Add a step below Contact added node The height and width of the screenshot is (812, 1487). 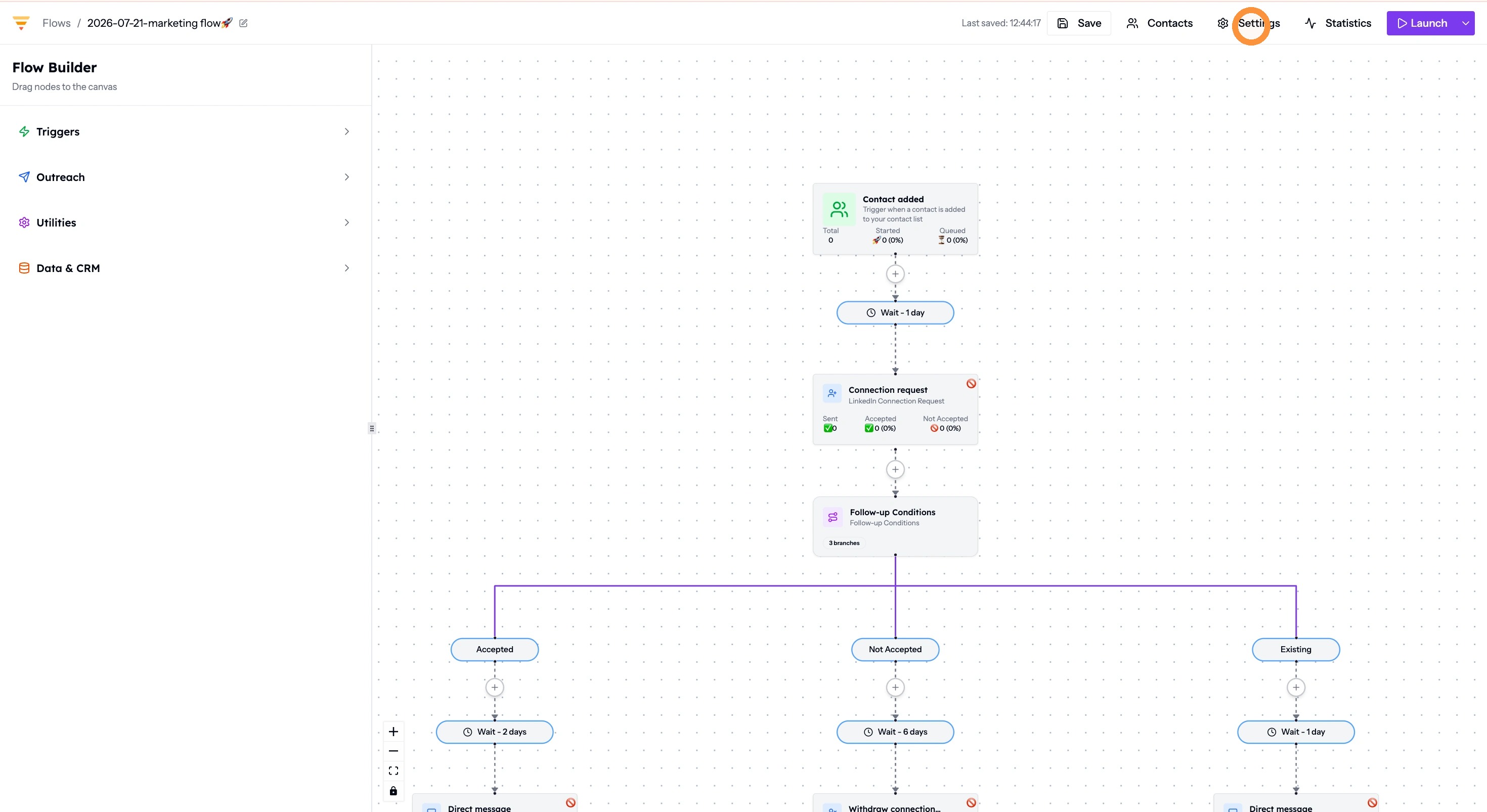click(895, 274)
